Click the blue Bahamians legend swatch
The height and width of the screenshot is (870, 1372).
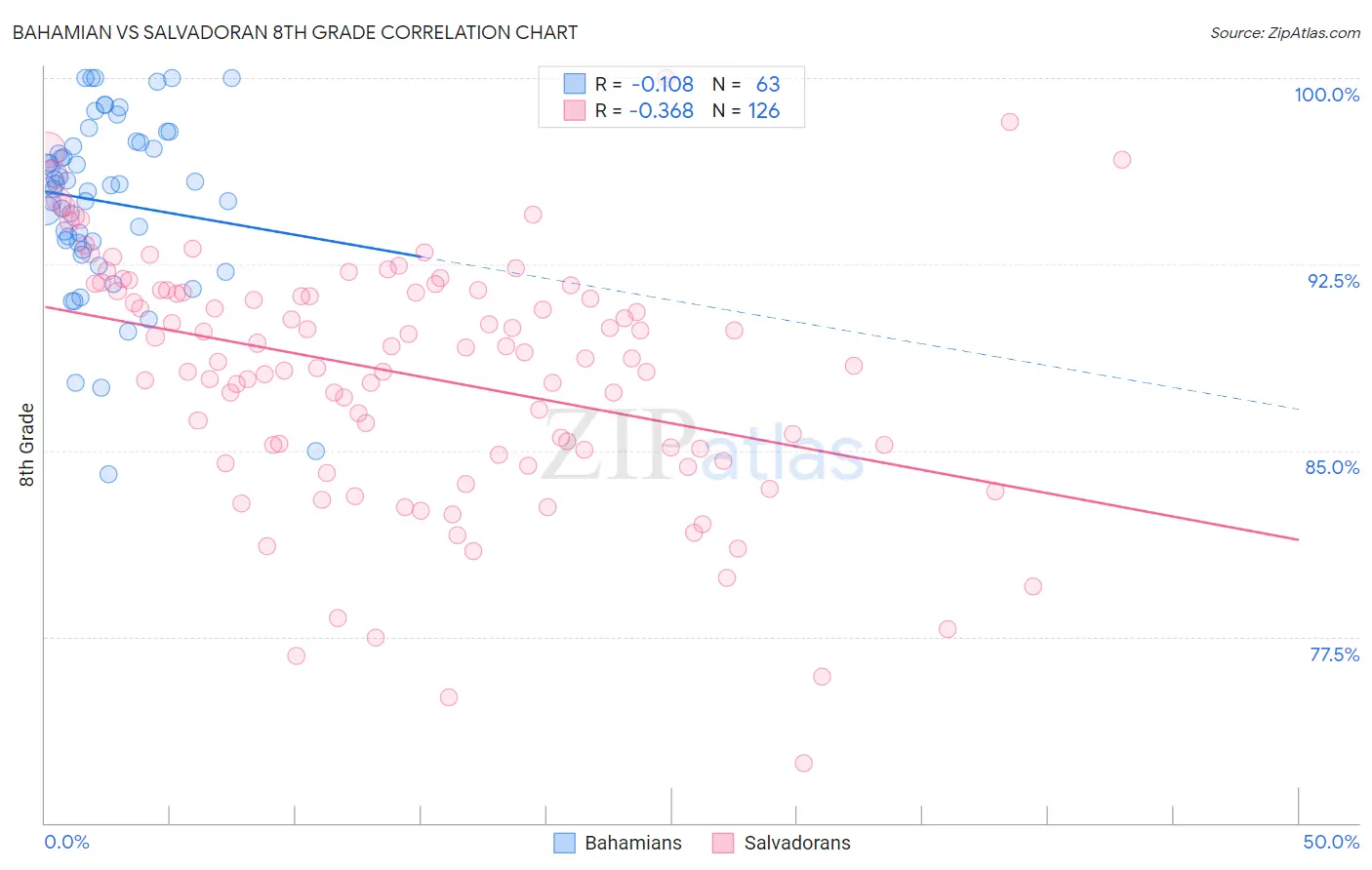tap(564, 843)
